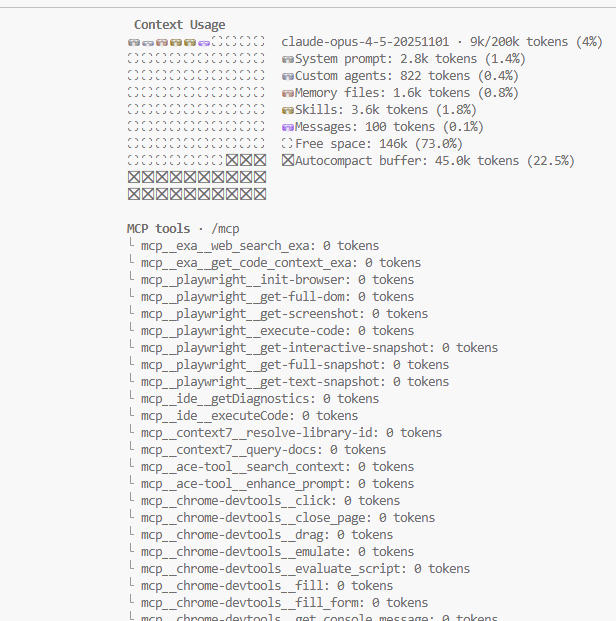Click the claude-opus-4-5-20251101 model name

click(x=369, y=42)
